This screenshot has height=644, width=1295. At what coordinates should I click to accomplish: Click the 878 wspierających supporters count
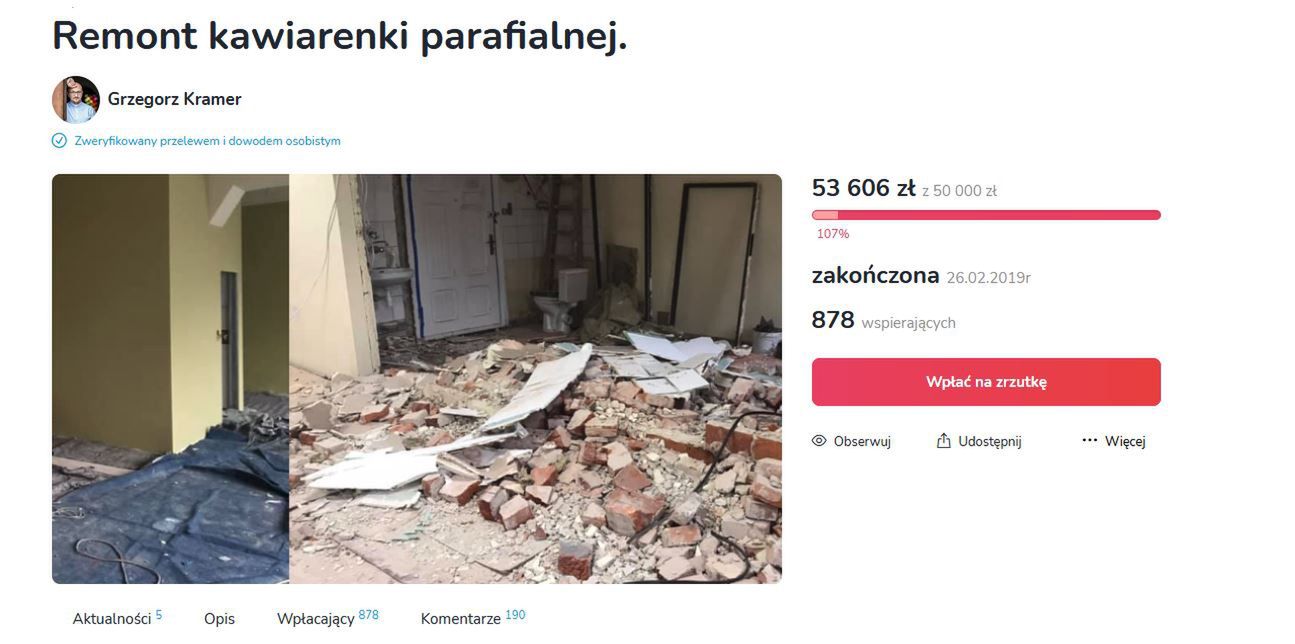pos(884,321)
